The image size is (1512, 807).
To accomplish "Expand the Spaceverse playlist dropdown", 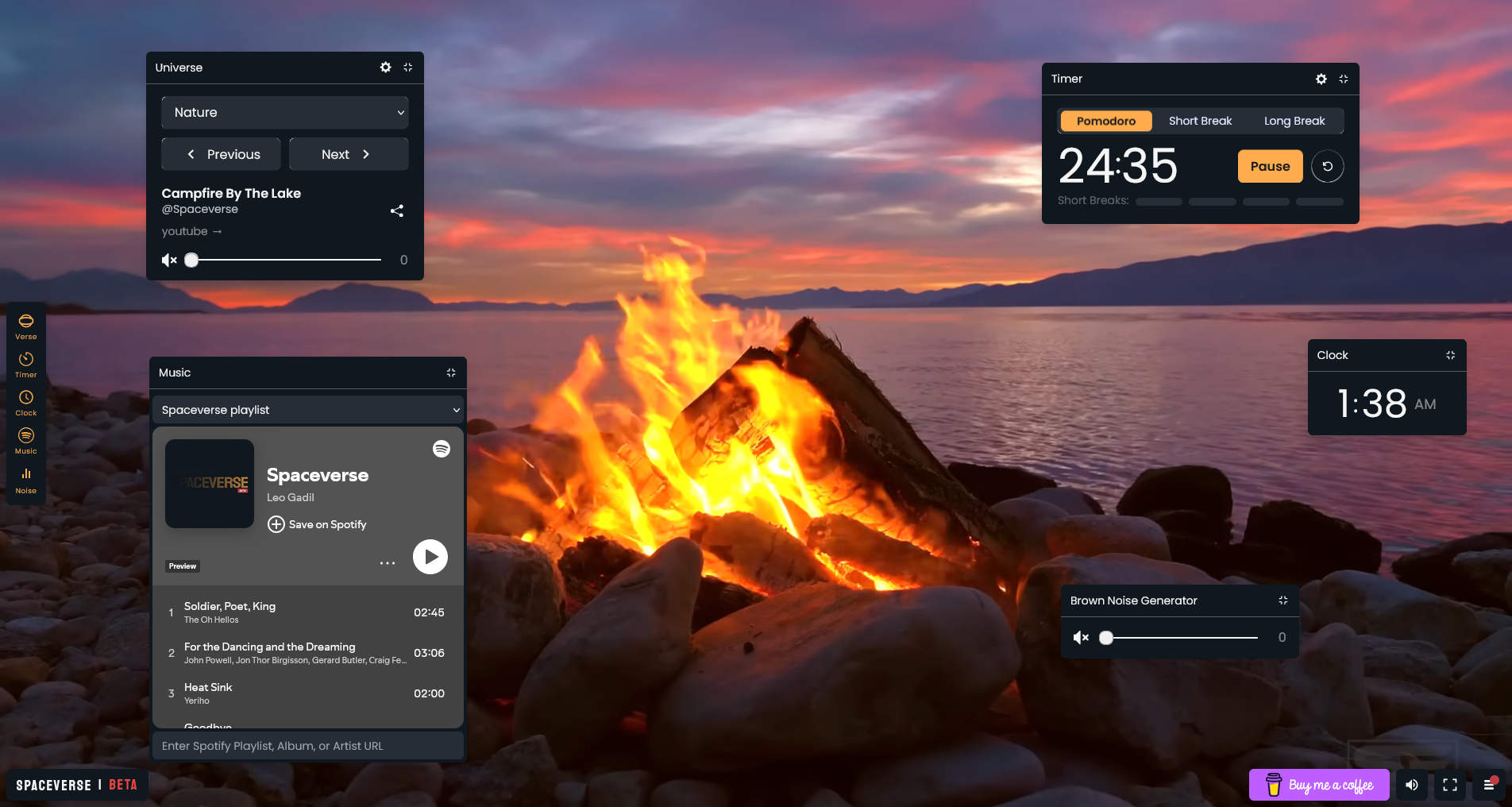I will (x=308, y=410).
